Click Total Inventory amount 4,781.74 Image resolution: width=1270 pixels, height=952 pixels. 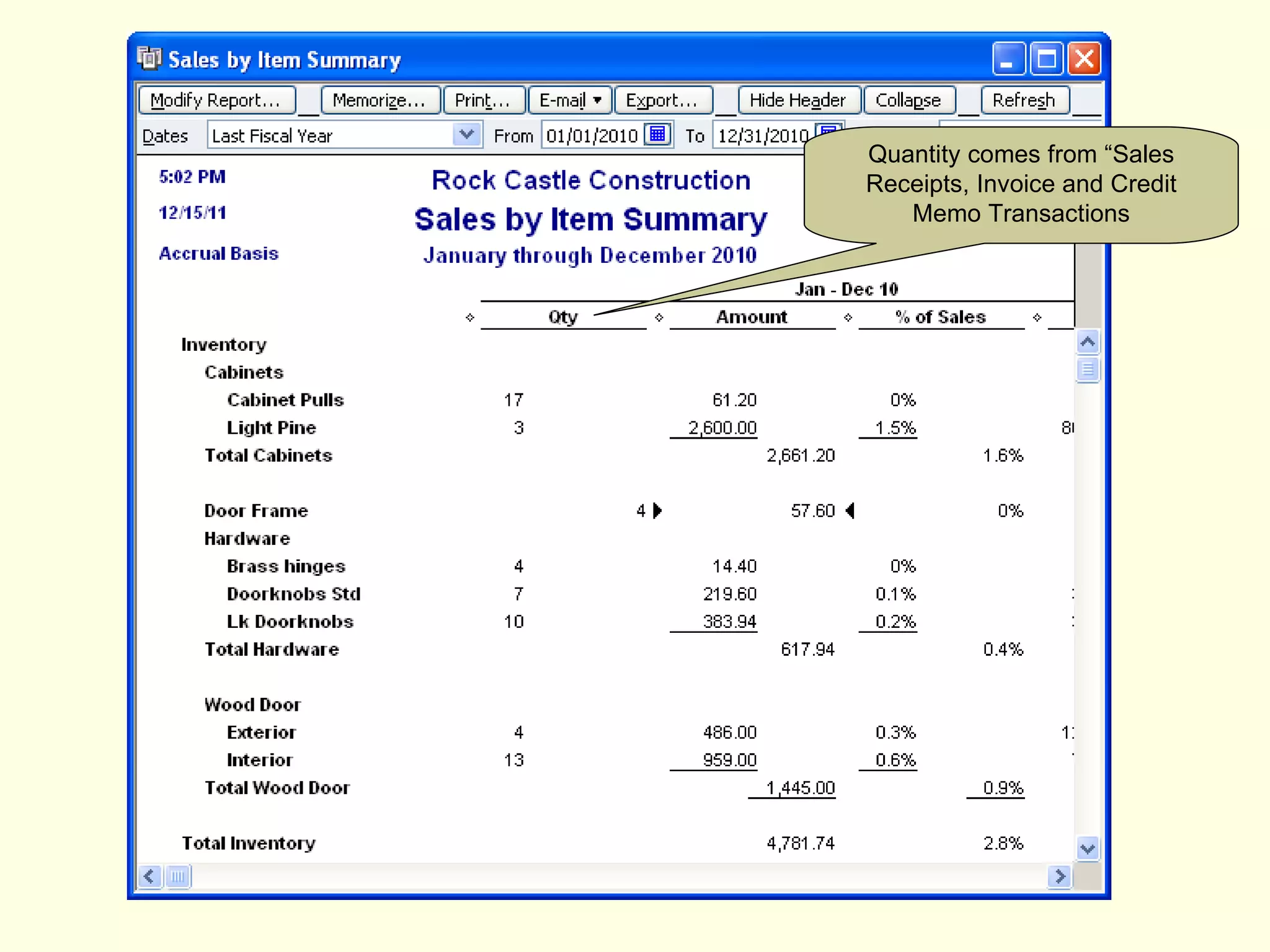(801, 844)
